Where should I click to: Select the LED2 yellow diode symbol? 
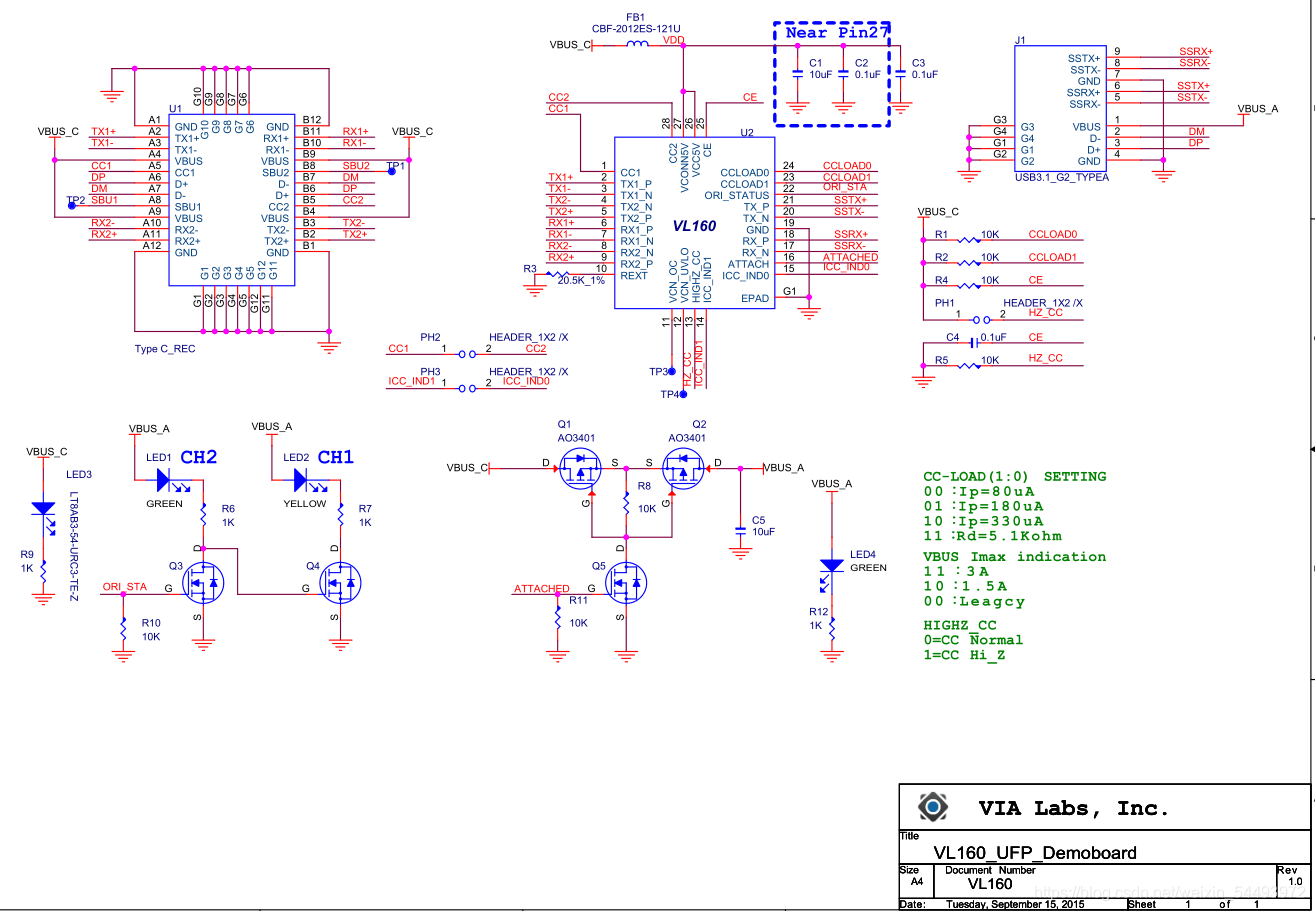298,479
